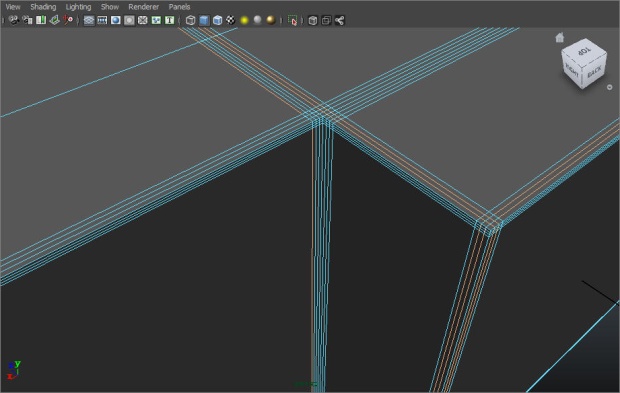Open the Shading menu
620x393 pixels.
[x=43, y=7]
